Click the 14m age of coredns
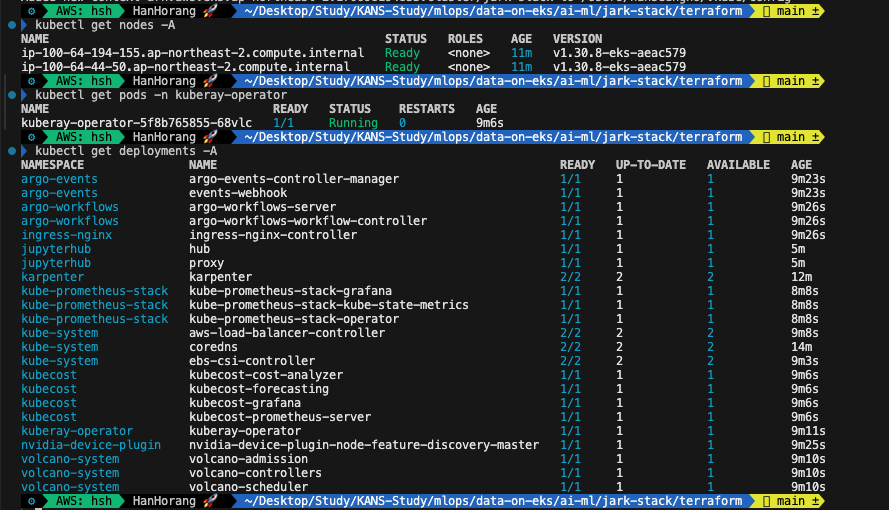 coord(802,347)
